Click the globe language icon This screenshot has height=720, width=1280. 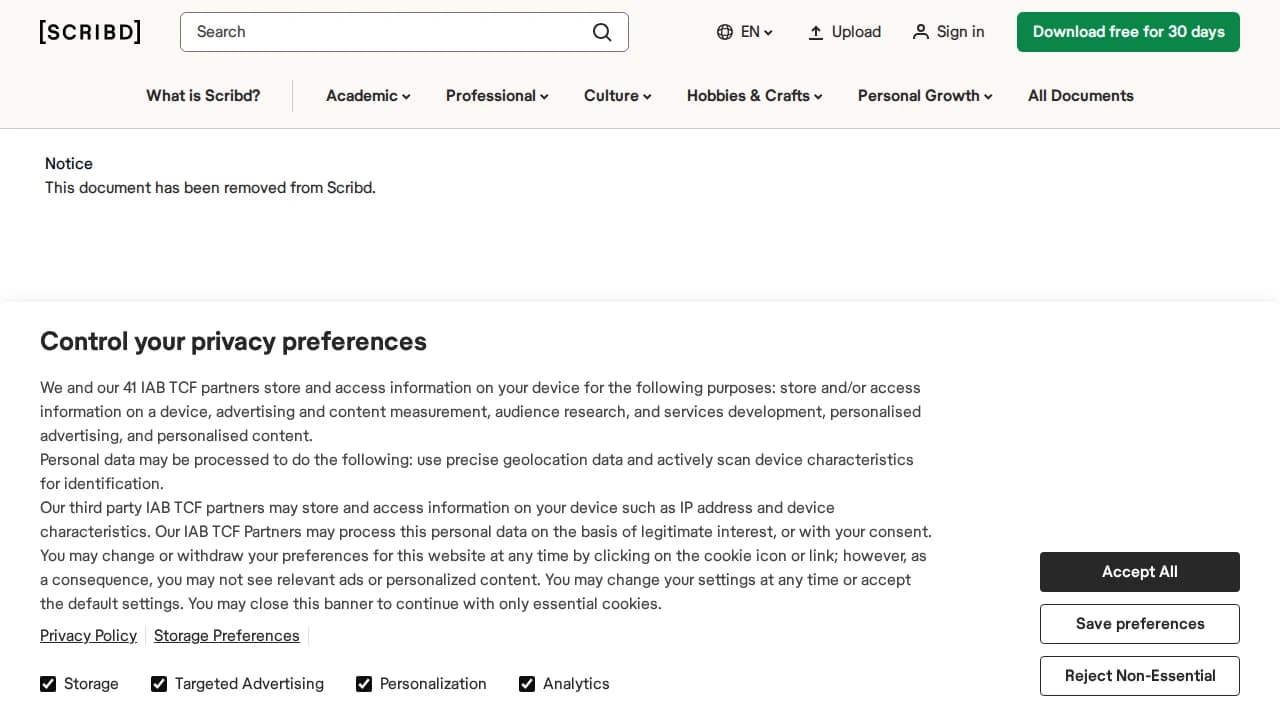pyautogui.click(x=724, y=32)
